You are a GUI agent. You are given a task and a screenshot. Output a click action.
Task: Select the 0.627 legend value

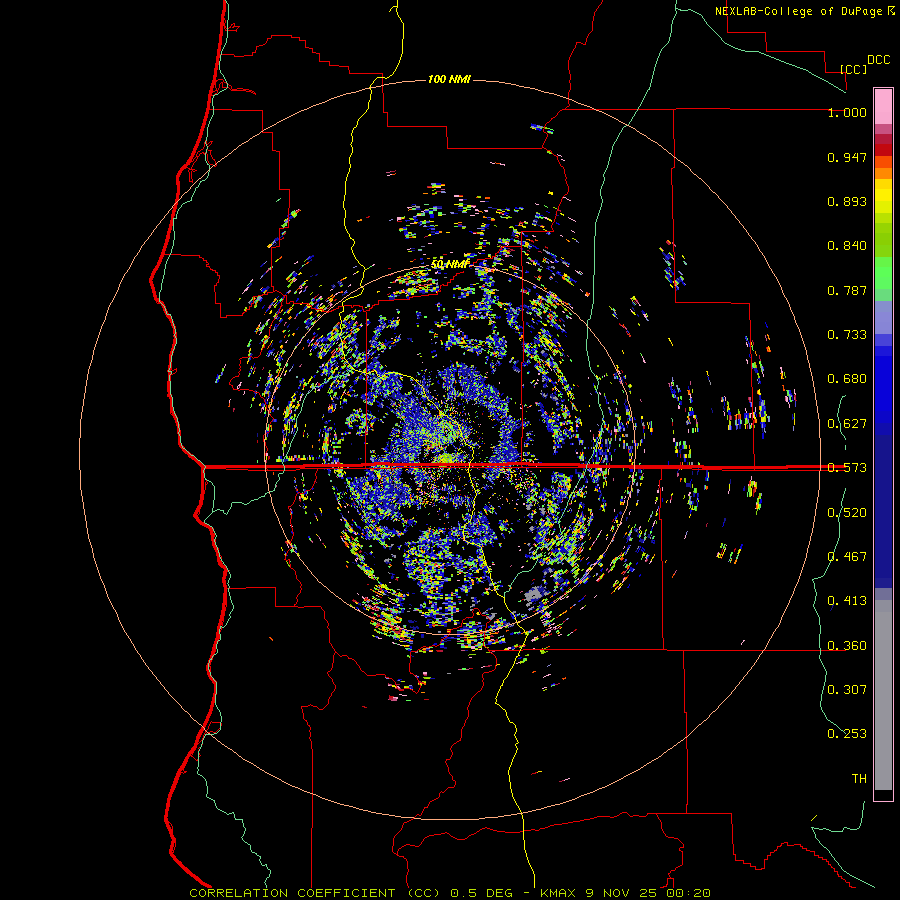pyautogui.click(x=847, y=424)
